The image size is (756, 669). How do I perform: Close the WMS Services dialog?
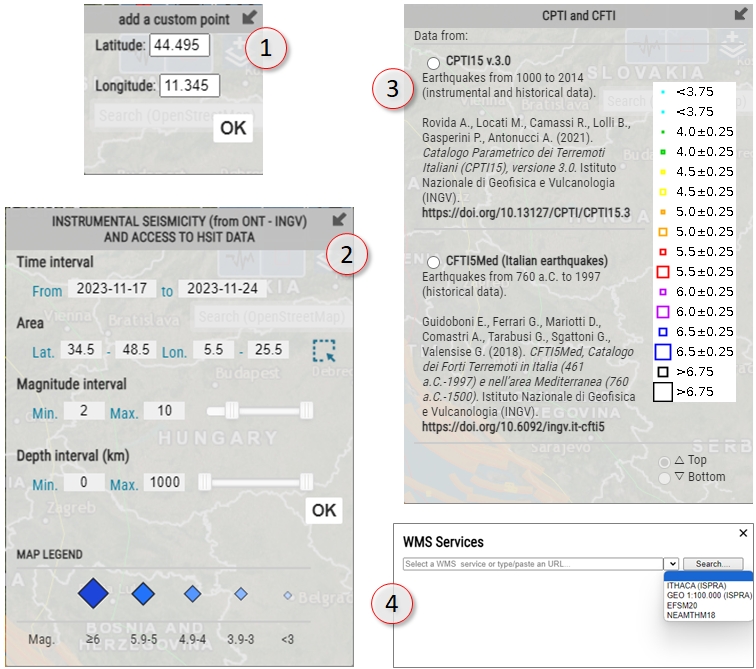(743, 533)
